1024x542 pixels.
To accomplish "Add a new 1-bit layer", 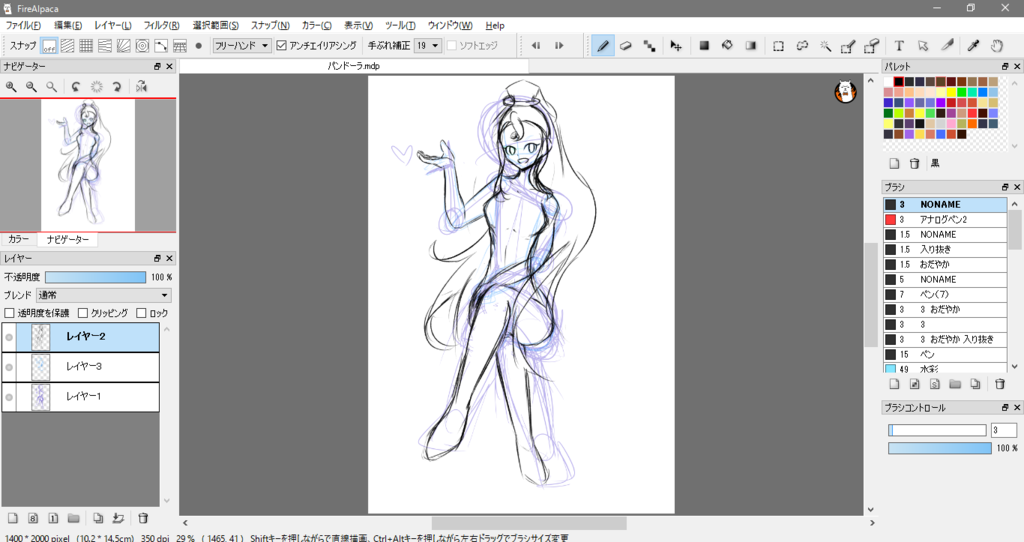I will pos(53,518).
